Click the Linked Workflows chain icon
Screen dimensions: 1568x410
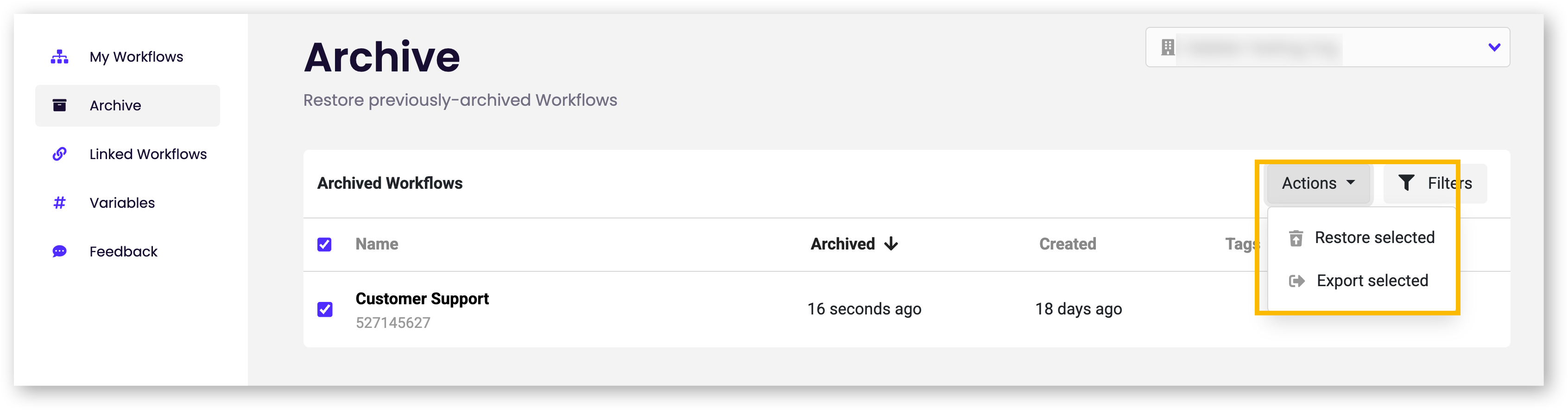[x=59, y=154]
